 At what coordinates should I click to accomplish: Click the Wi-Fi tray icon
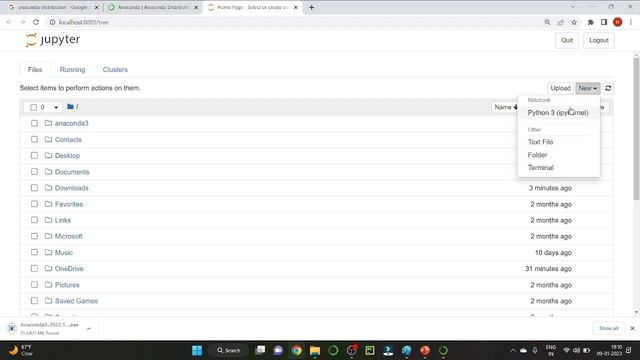(566, 350)
